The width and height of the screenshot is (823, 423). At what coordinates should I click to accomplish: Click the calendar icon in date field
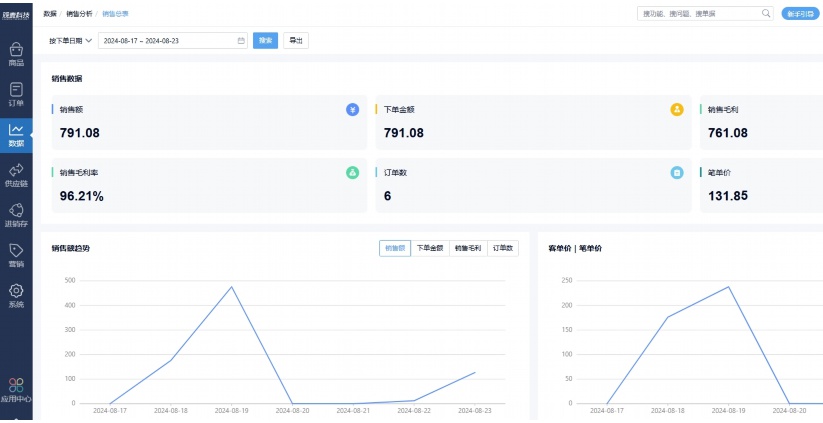point(241,41)
